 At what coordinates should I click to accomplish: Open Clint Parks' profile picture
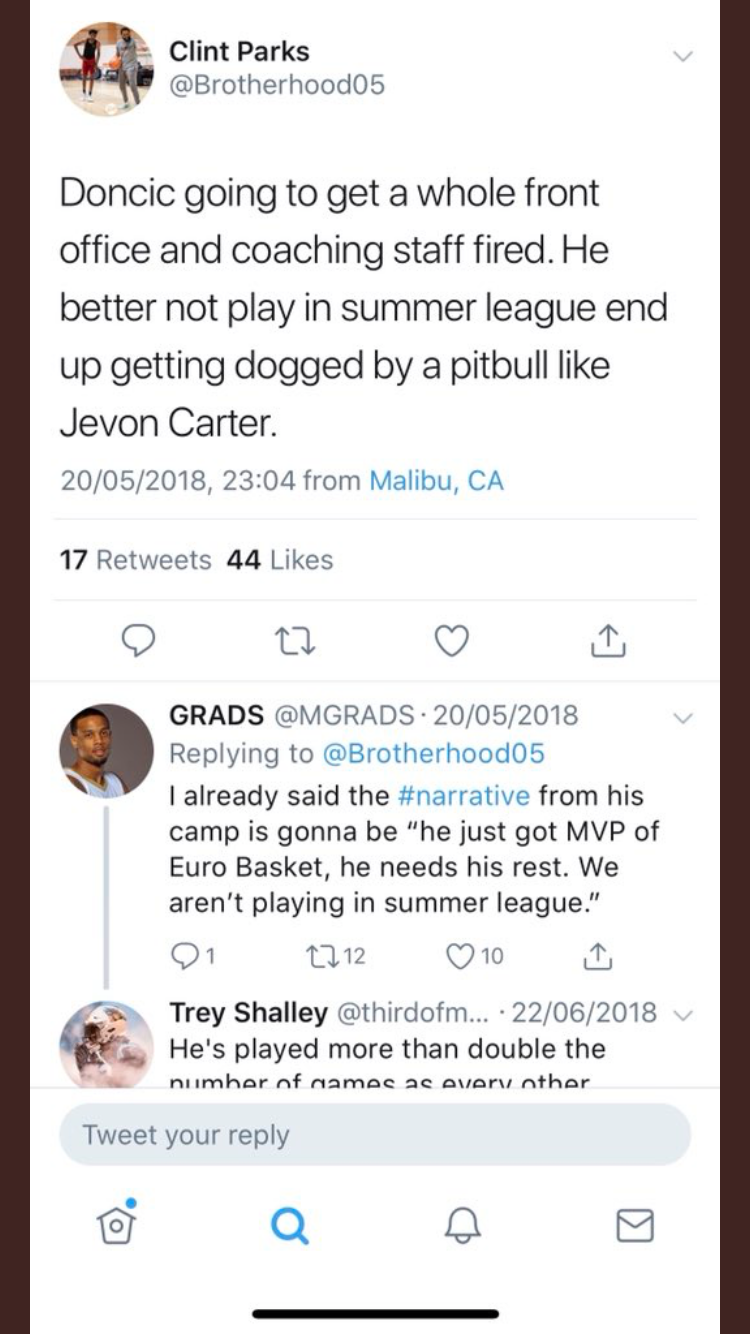click(x=107, y=69)
